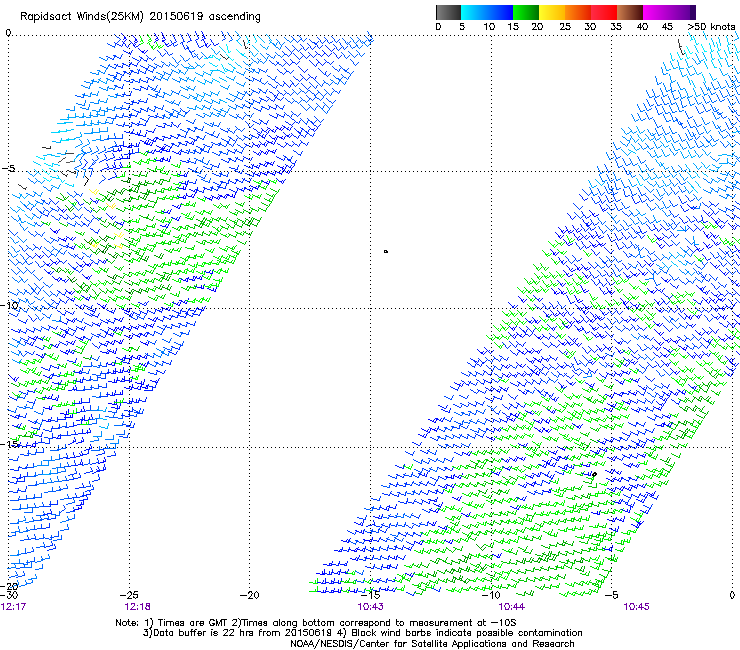Click the legend tick label 40
Image resolution: width=740 pixels, height=650 pixels.
(x=642, y=27)
